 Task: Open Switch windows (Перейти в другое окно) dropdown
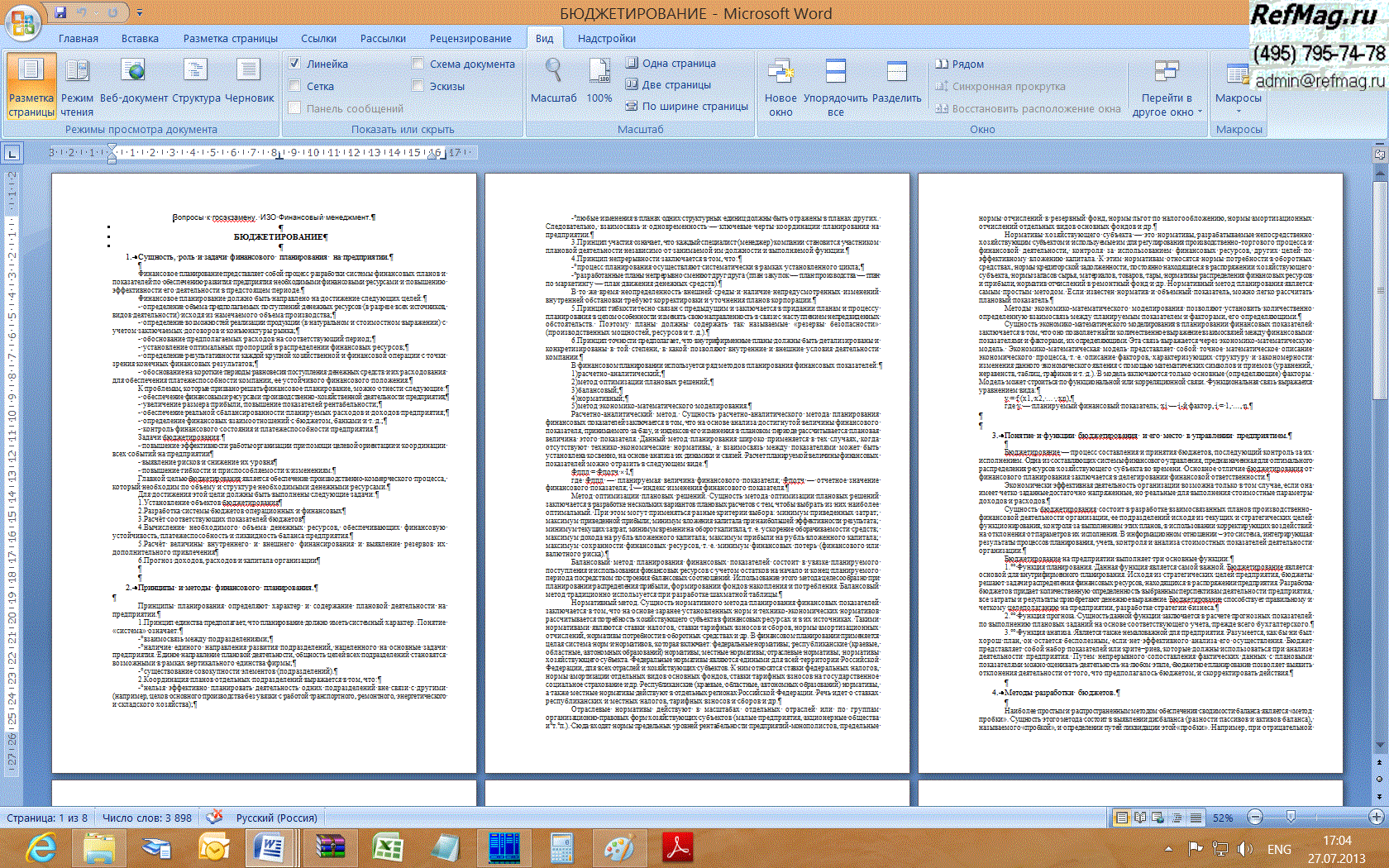tap(1167, 99)
